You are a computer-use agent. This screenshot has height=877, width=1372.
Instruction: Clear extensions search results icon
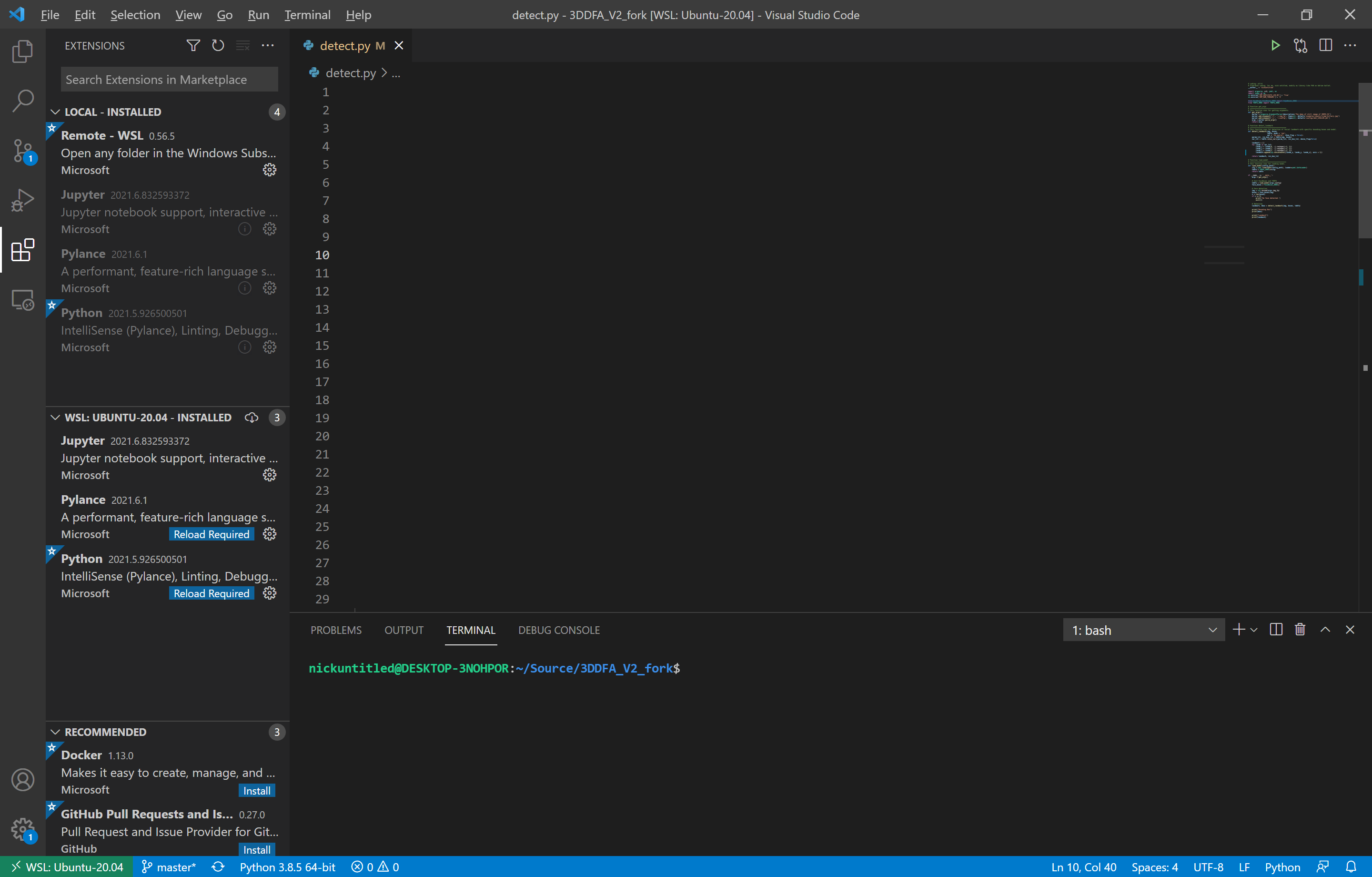point(243,46)
